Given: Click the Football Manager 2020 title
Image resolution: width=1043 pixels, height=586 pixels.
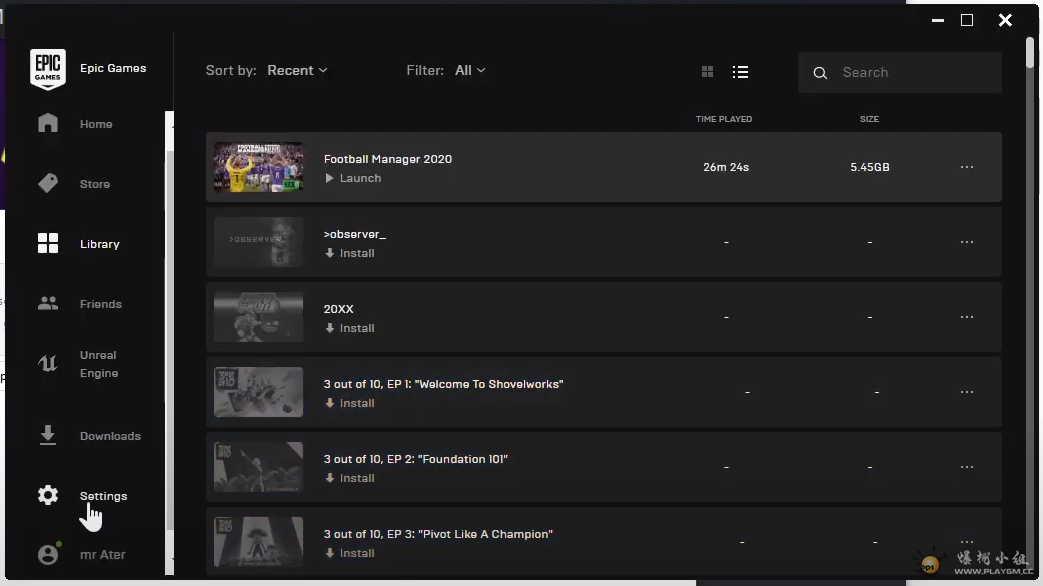Looking at the screenshot, I should click(388, 159).
